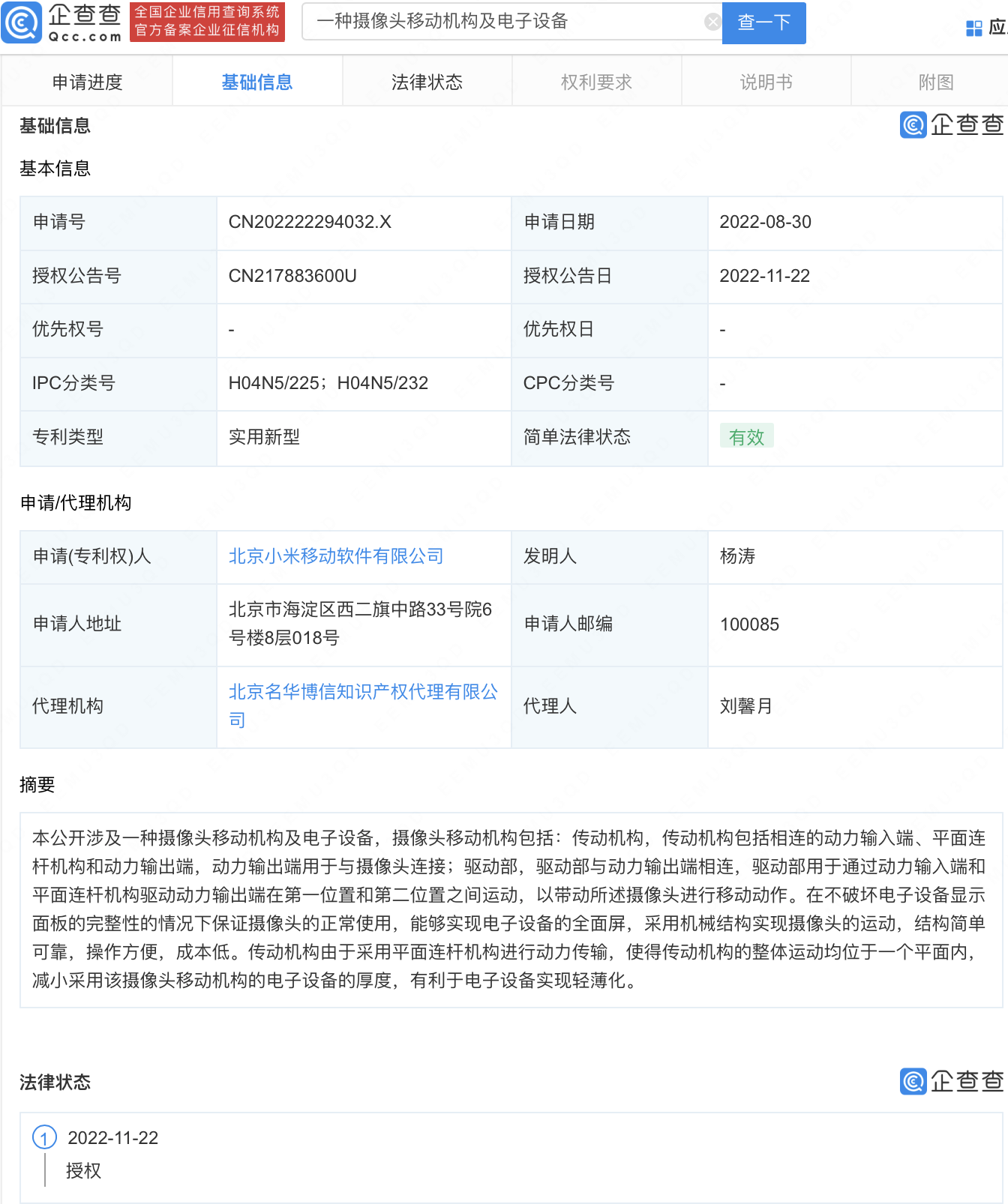Click the abstract paragraph text
Image resolution: width=1008 pixels, height=1204 pixels.
[509, 909]
